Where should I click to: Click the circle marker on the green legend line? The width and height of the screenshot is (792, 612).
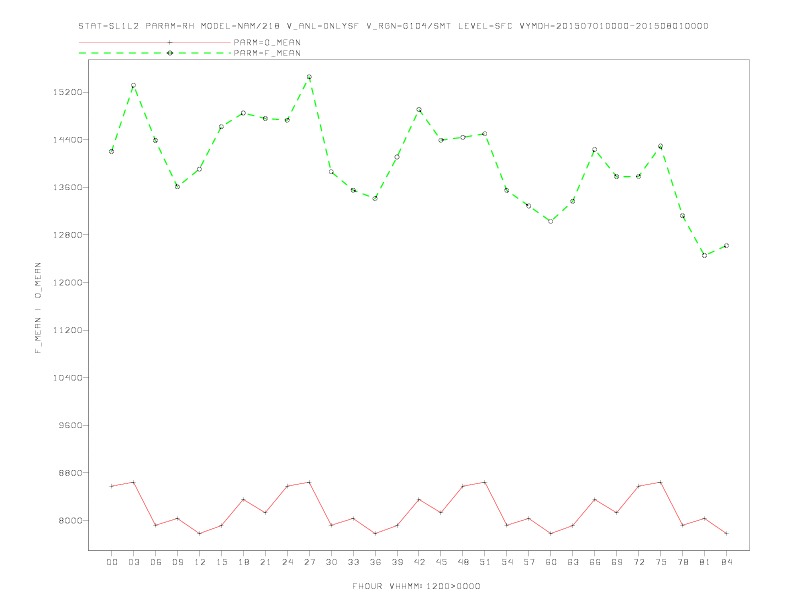coord(170,53)
